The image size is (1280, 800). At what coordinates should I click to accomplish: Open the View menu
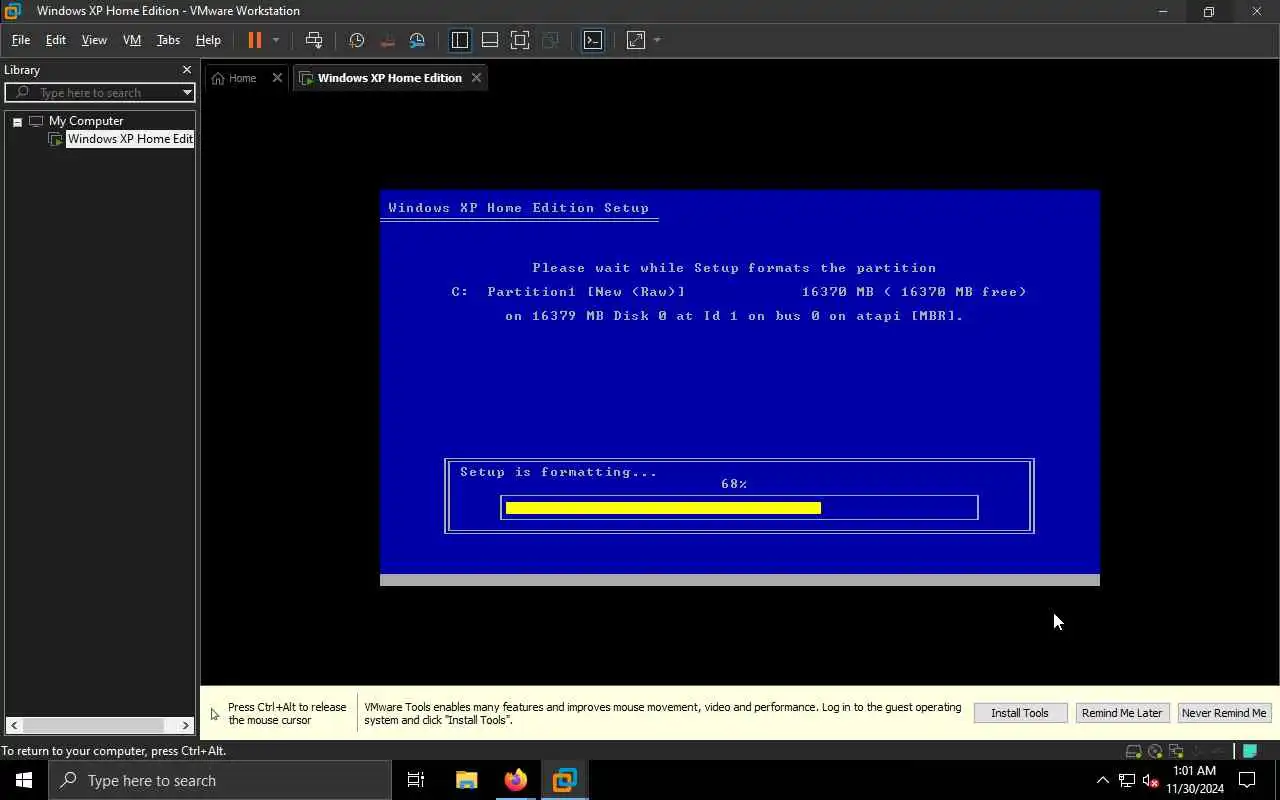click(94, 40)
